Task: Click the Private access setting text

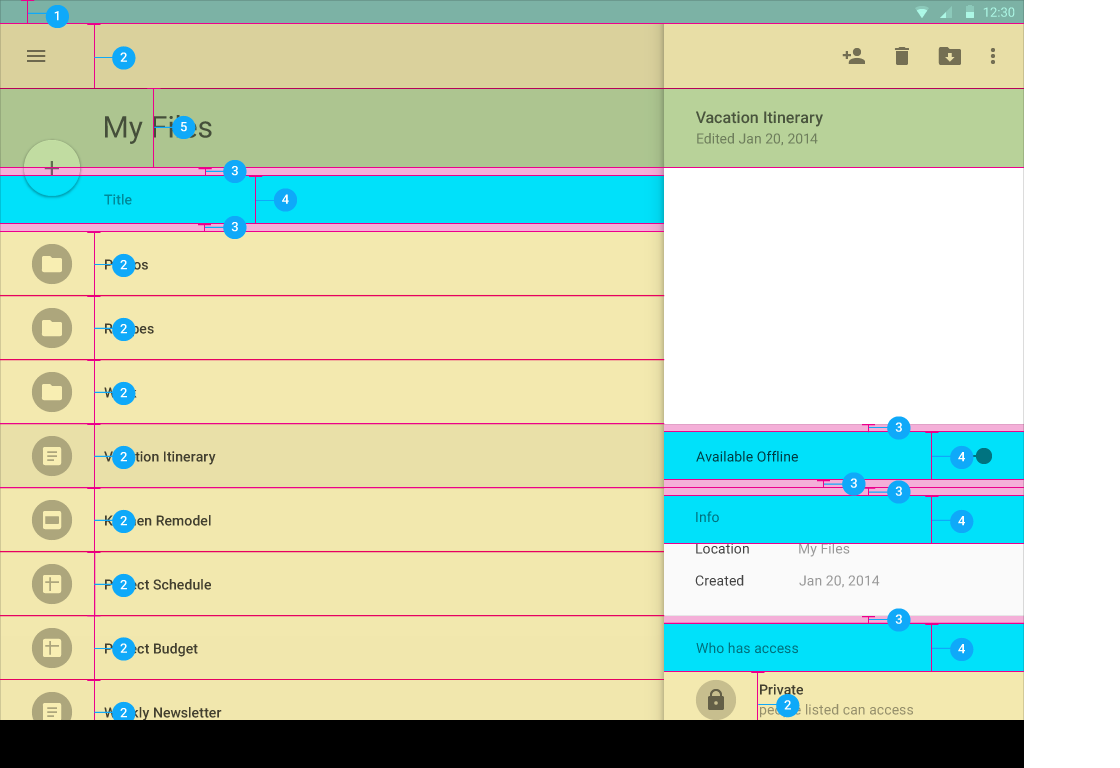Action: click(x=782, y=690)
